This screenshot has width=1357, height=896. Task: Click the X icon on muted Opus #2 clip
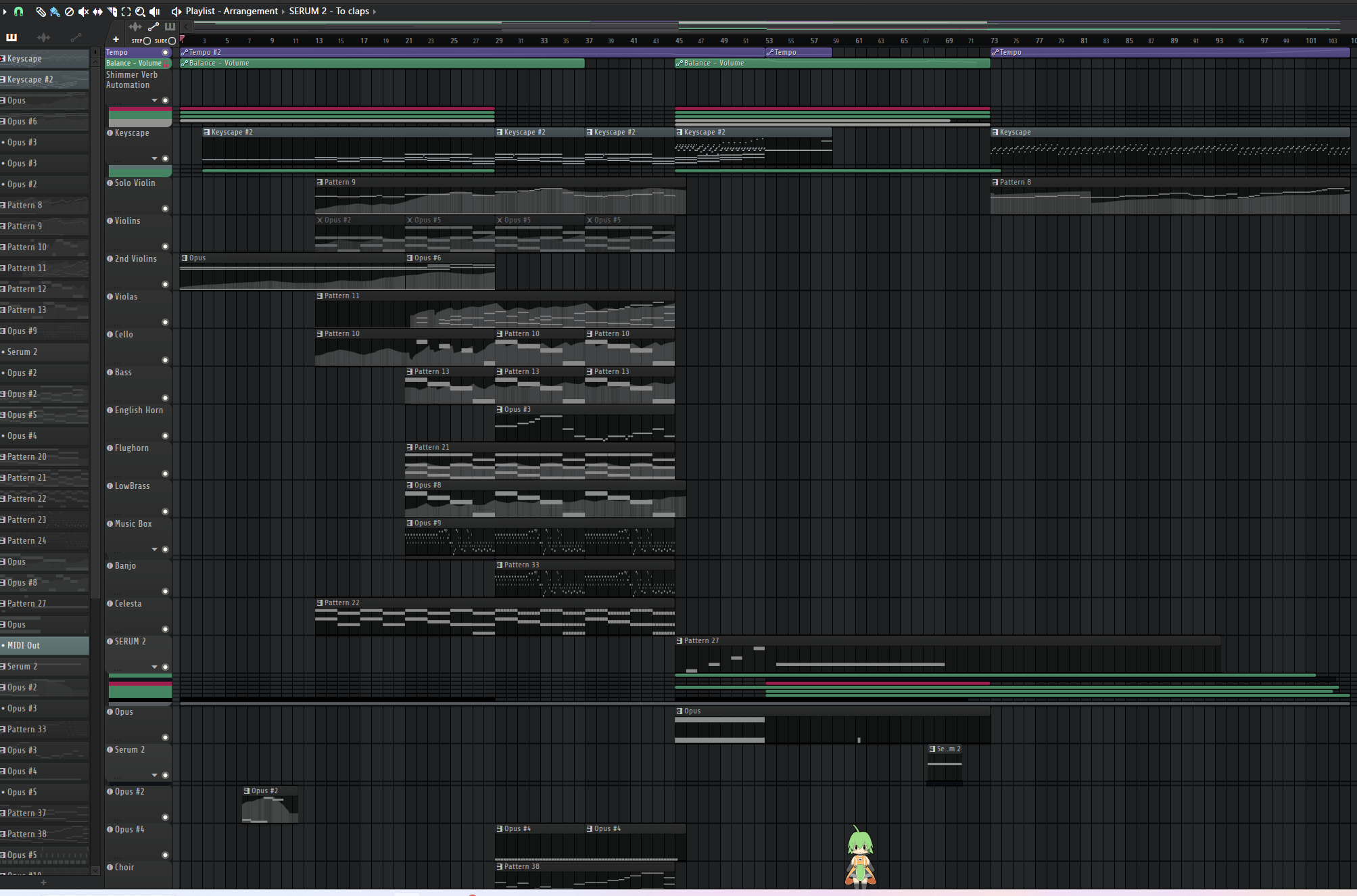[x=320, y=220]
